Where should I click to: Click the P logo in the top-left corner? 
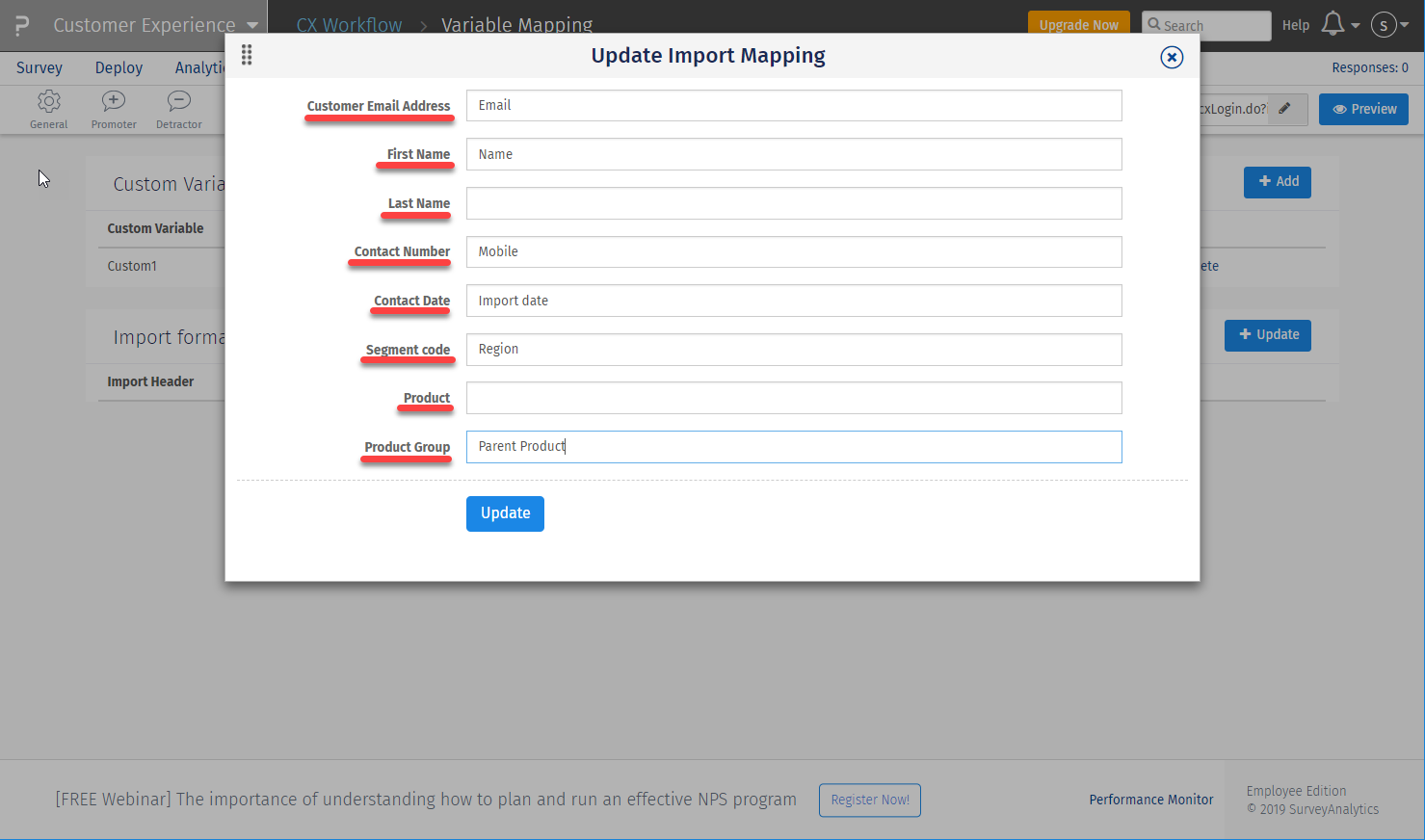(19, 24)
